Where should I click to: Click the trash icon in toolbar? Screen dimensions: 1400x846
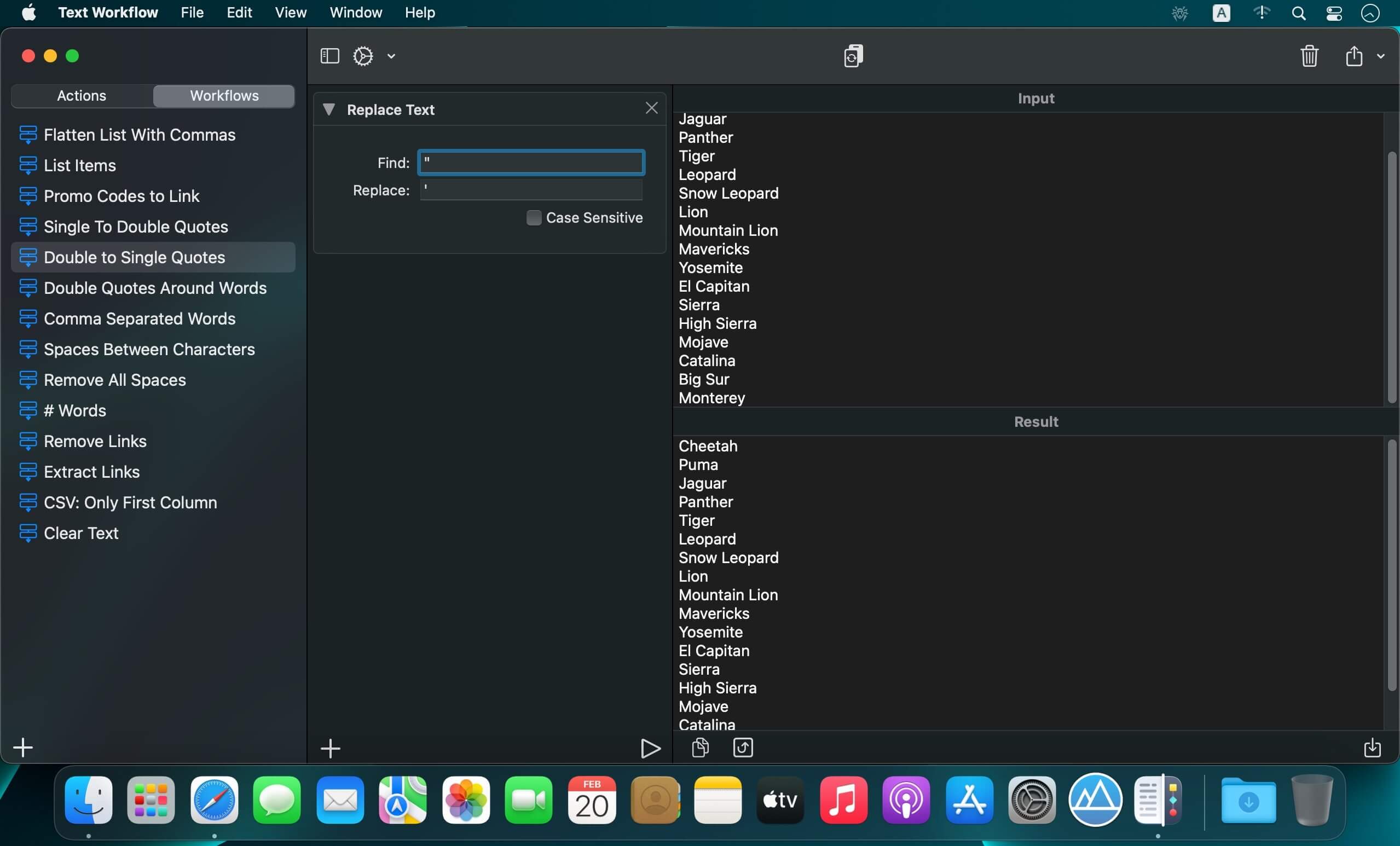[1309, 56]
